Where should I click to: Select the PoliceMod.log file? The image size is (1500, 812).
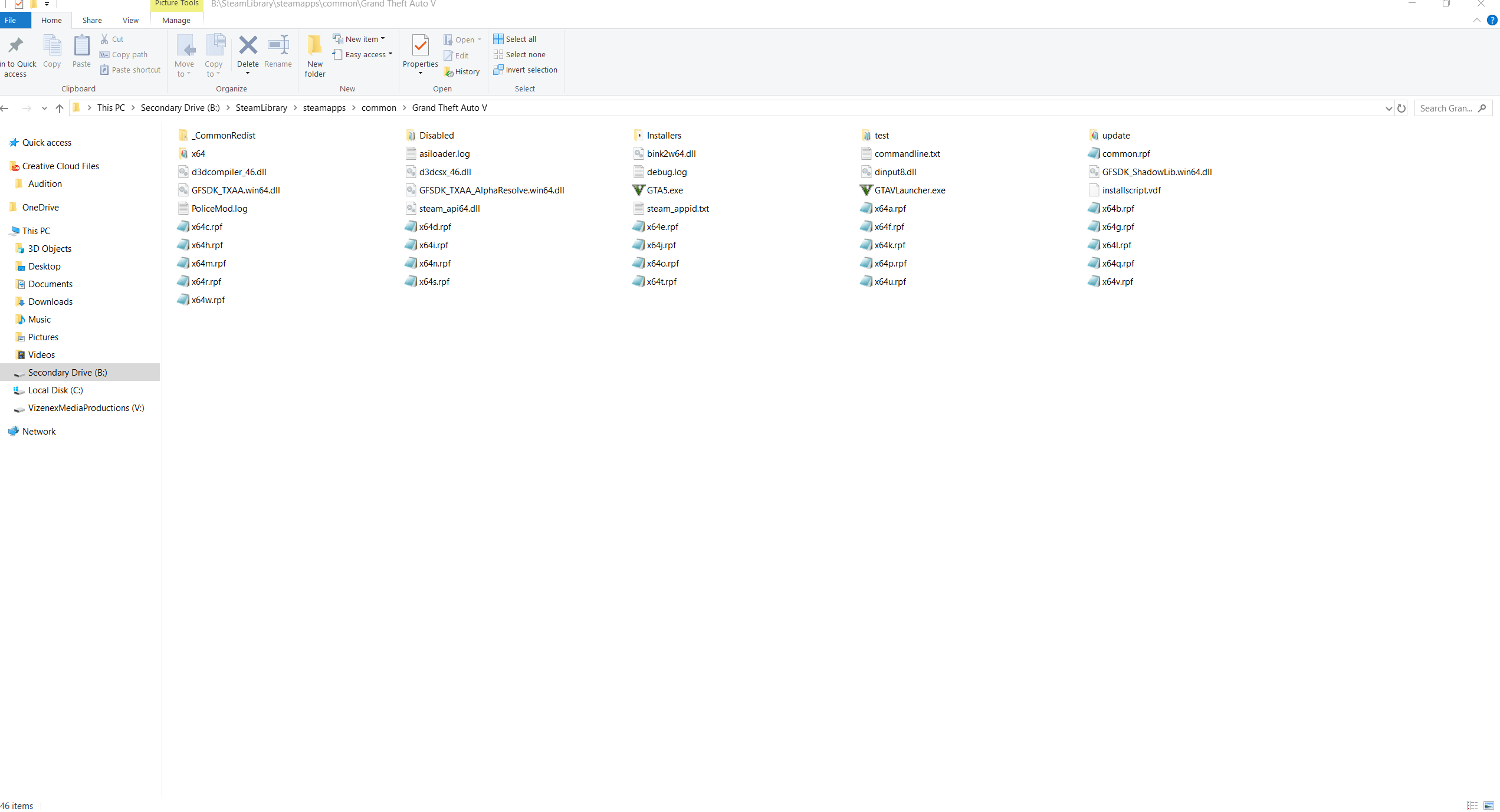pyautogui.click(x=212, y=208)
